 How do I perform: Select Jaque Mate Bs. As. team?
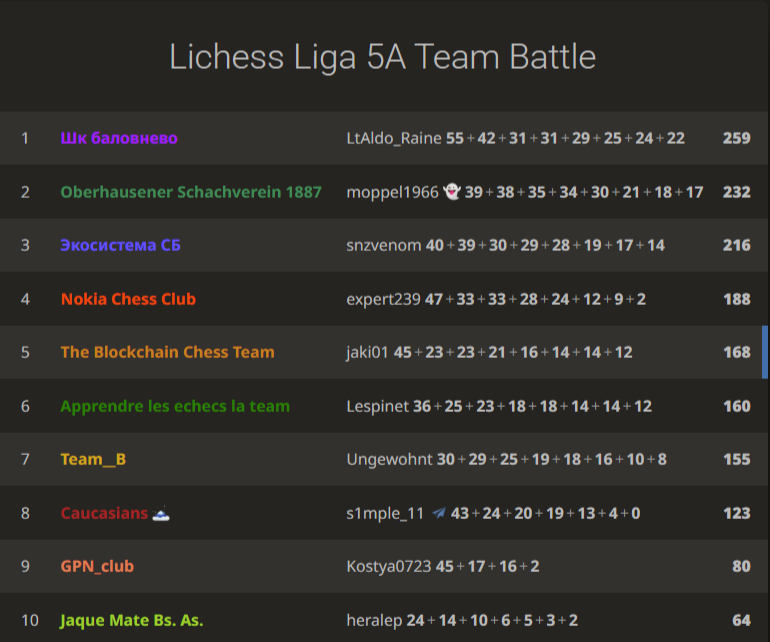coord(132,620)
